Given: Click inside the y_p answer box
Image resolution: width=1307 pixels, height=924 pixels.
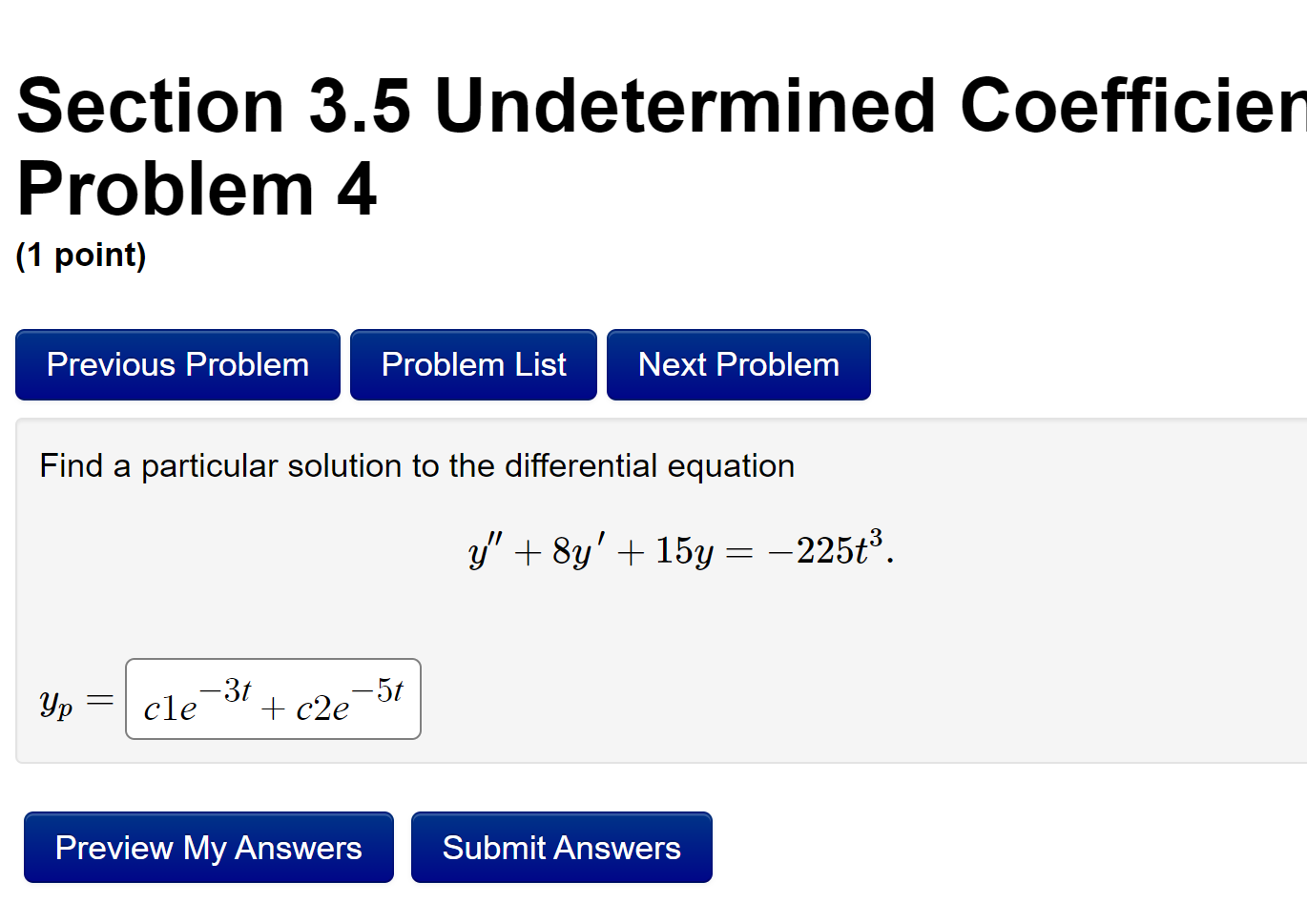Looking at the screenshot, I should tap(273, 699).
